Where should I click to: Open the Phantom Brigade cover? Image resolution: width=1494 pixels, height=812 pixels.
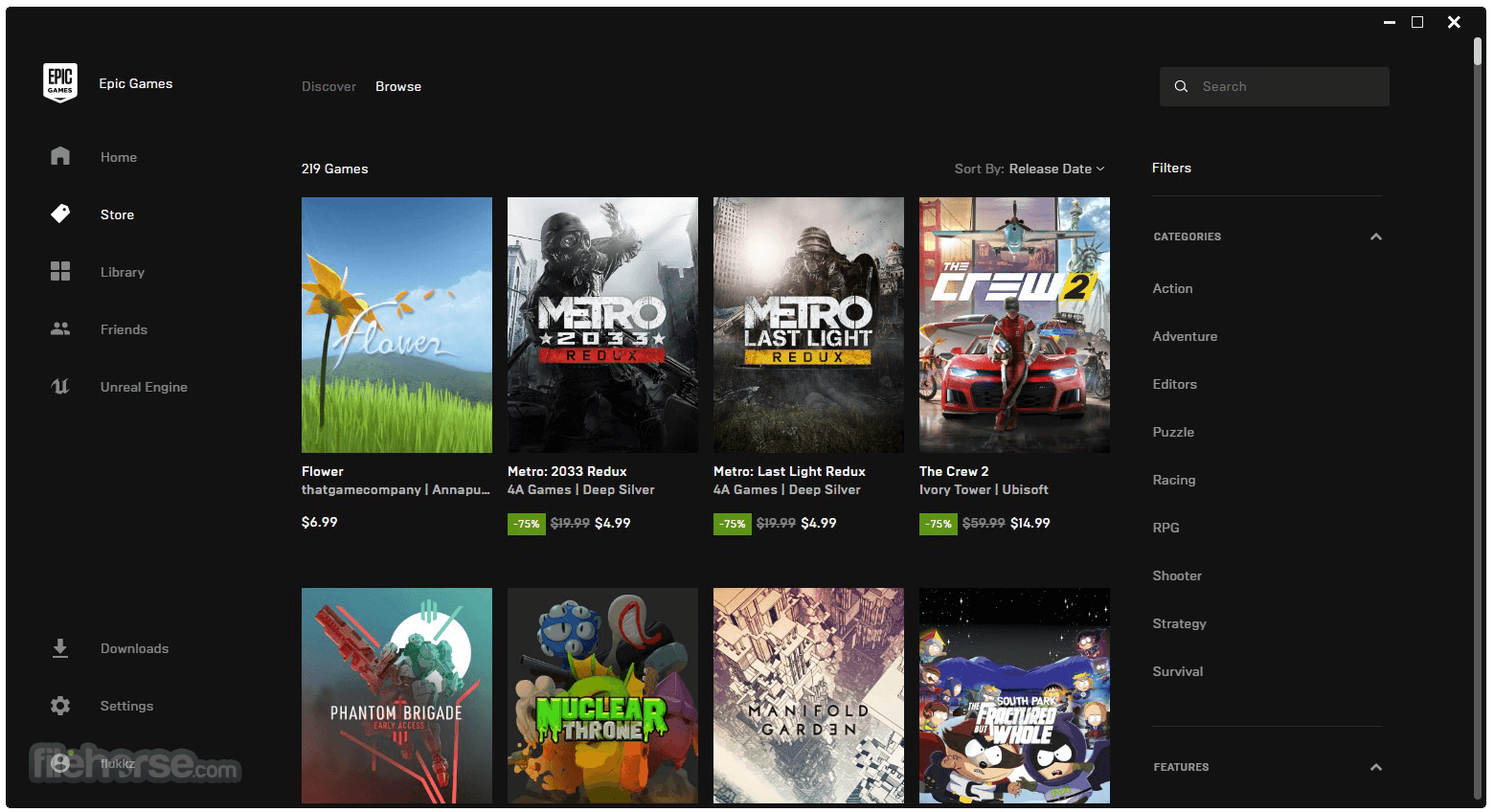396,695
